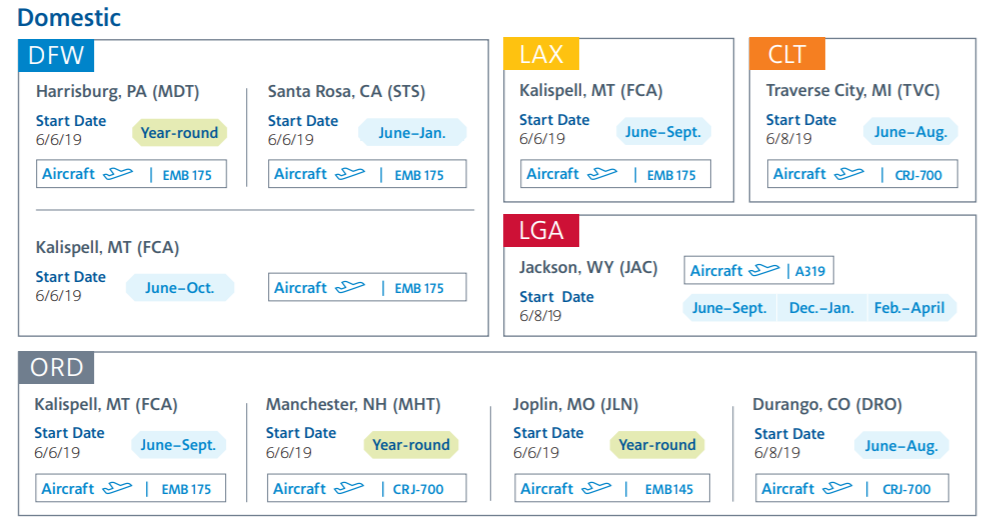This screenshot has width=993, height=528.
Task: Open the yellow LAX hub tab
Action: pyautogui.click(x=541, y=55)
